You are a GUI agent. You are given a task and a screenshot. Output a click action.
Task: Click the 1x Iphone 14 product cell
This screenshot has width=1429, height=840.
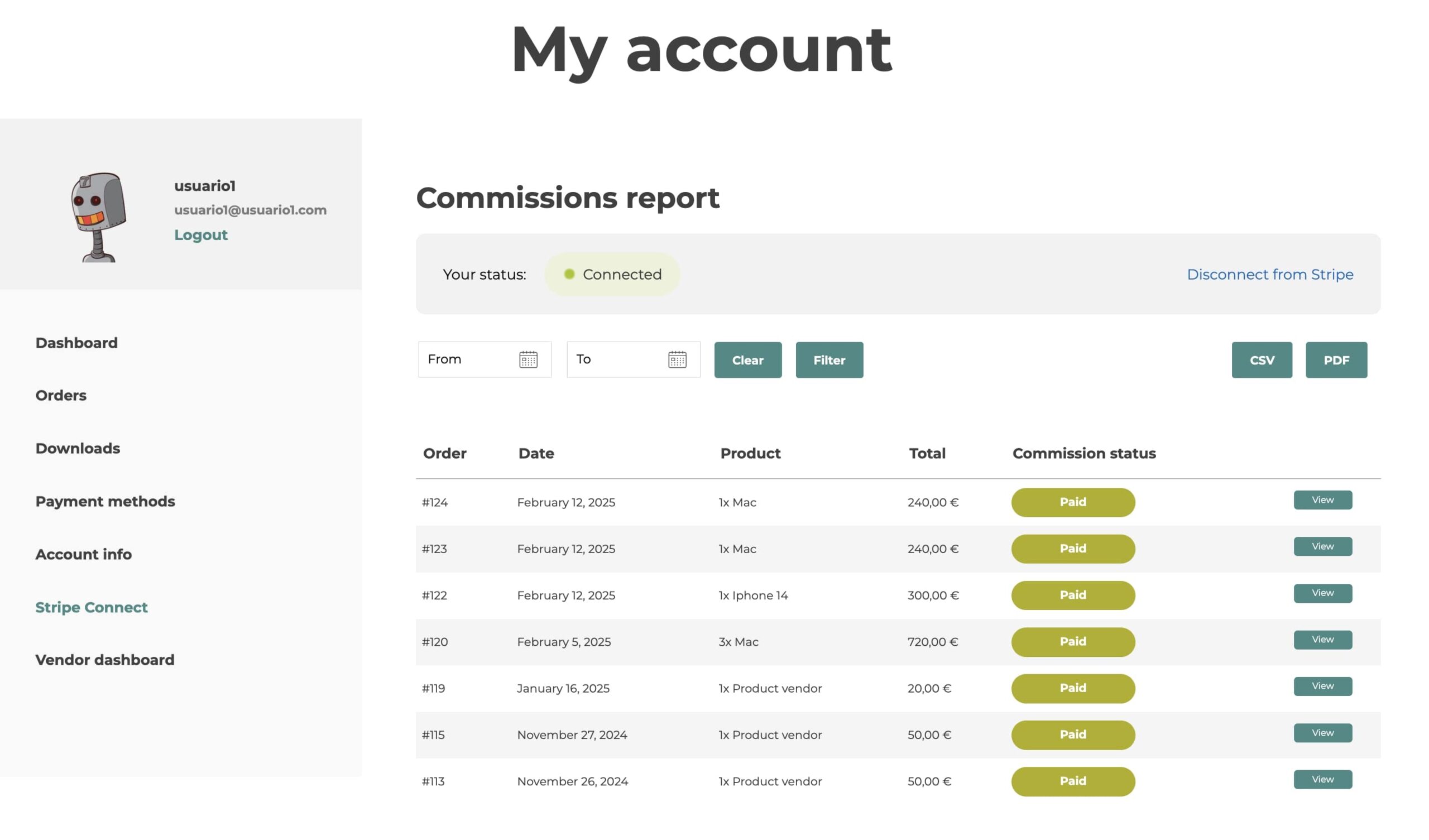click(x=754, y=596)
